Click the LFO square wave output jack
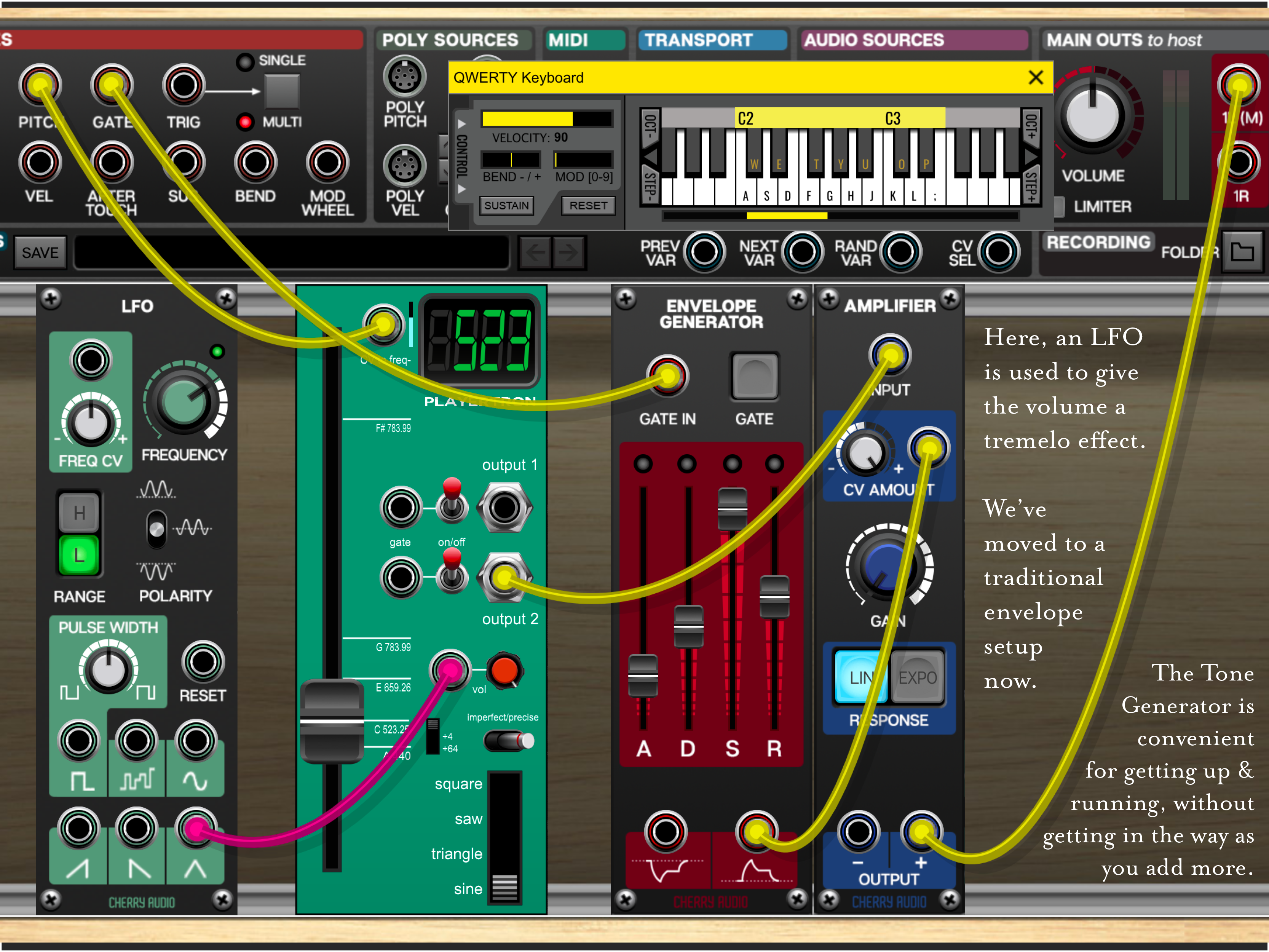The image size is (1269, 952). coord(79,741)
